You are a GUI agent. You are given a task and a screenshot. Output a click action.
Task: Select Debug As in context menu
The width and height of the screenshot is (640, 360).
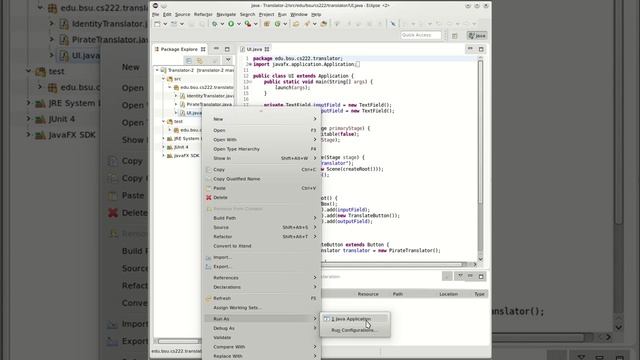(x=262, y=328)
